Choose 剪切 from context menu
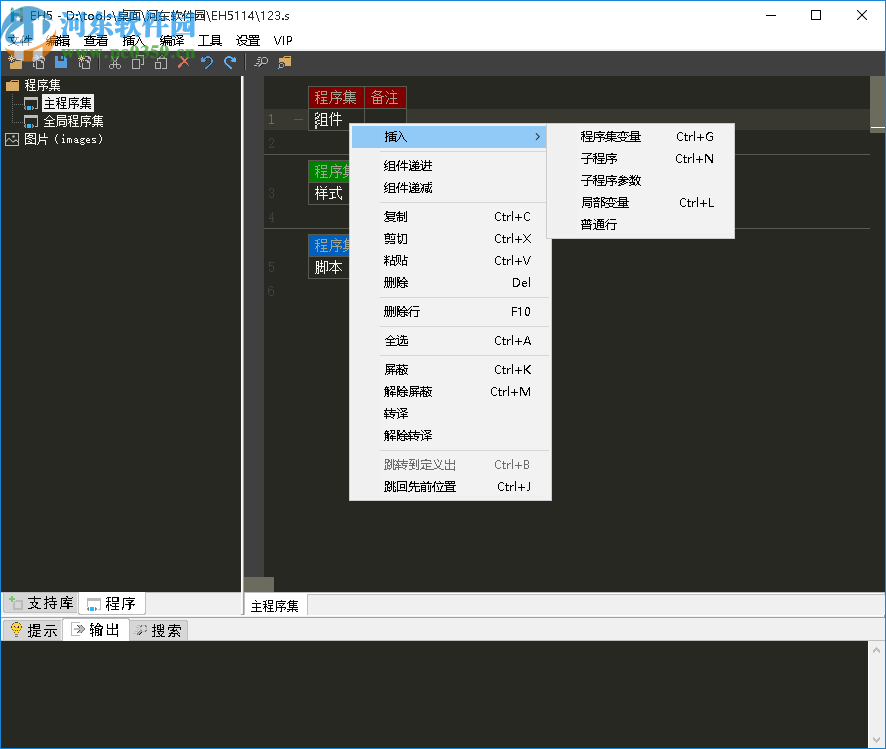This screenshot has width=886, height=749. (449, 239)
